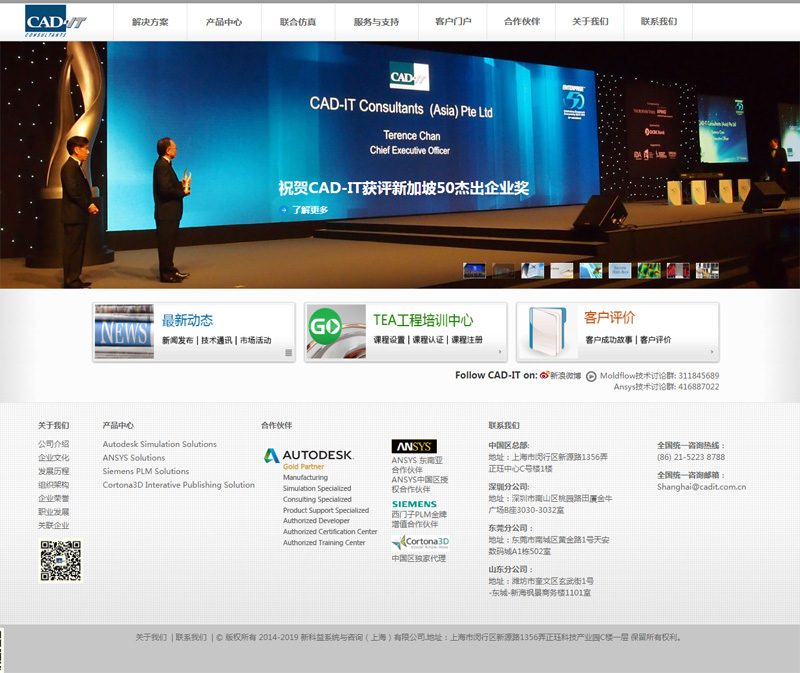Select the third banner slide thumbnail
Viewport: 800px width, 673px height.
533,270
